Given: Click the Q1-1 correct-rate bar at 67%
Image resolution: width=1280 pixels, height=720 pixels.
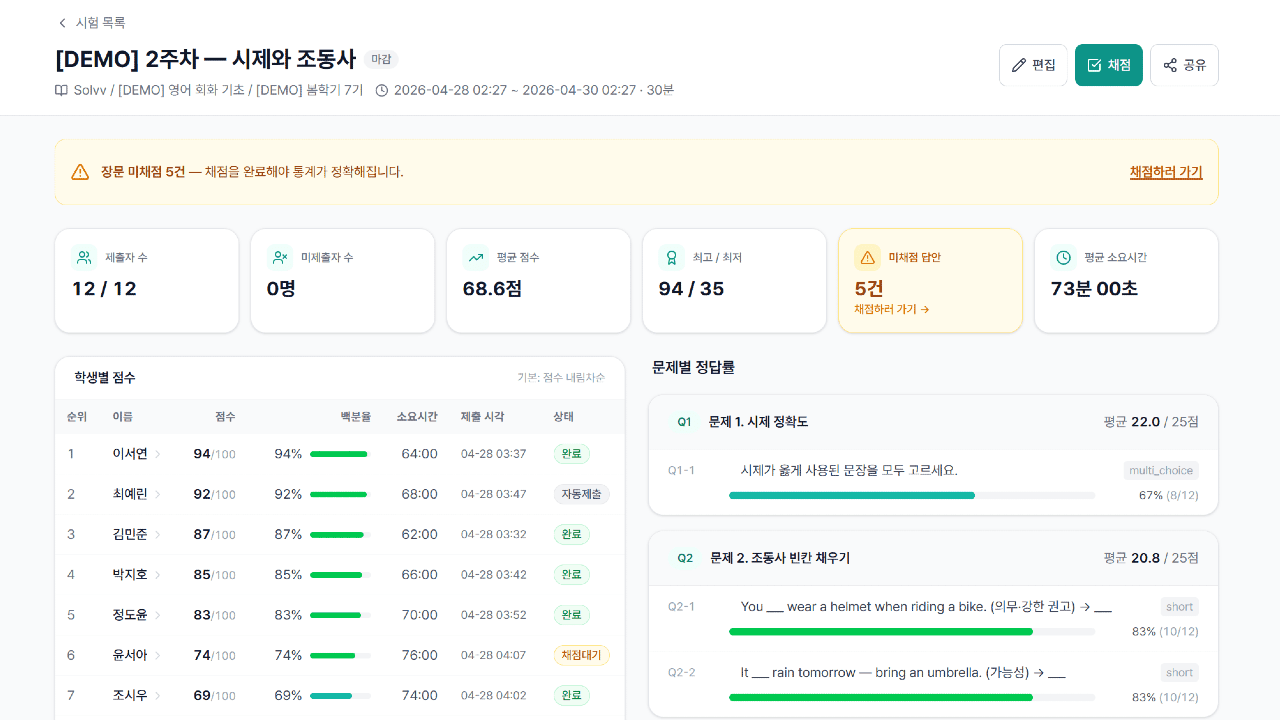Looking at the screenshot, I should (x=912, y=495).
